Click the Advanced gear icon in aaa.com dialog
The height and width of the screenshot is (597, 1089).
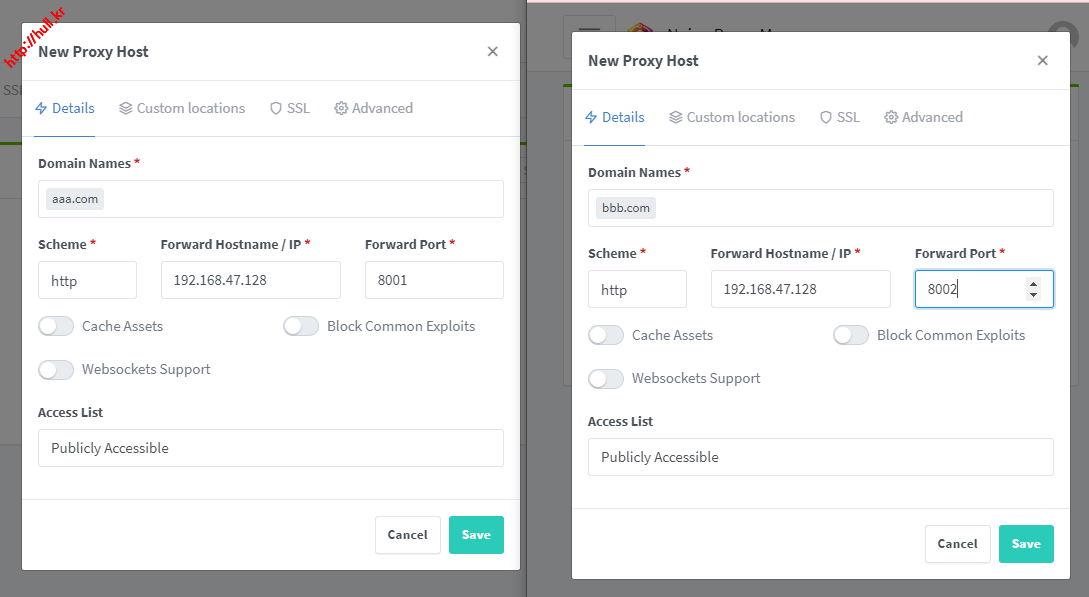(341, 108)
